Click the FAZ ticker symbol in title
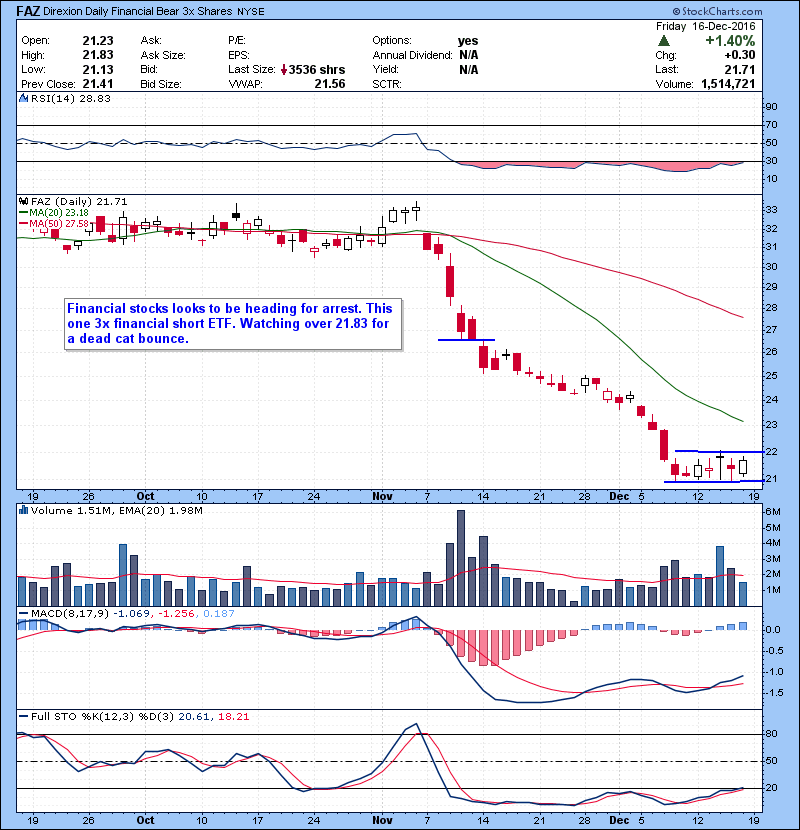 coord(28,11)
